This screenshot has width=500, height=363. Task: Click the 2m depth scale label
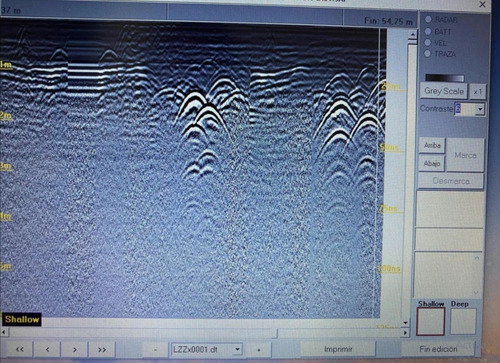(6, 116)
